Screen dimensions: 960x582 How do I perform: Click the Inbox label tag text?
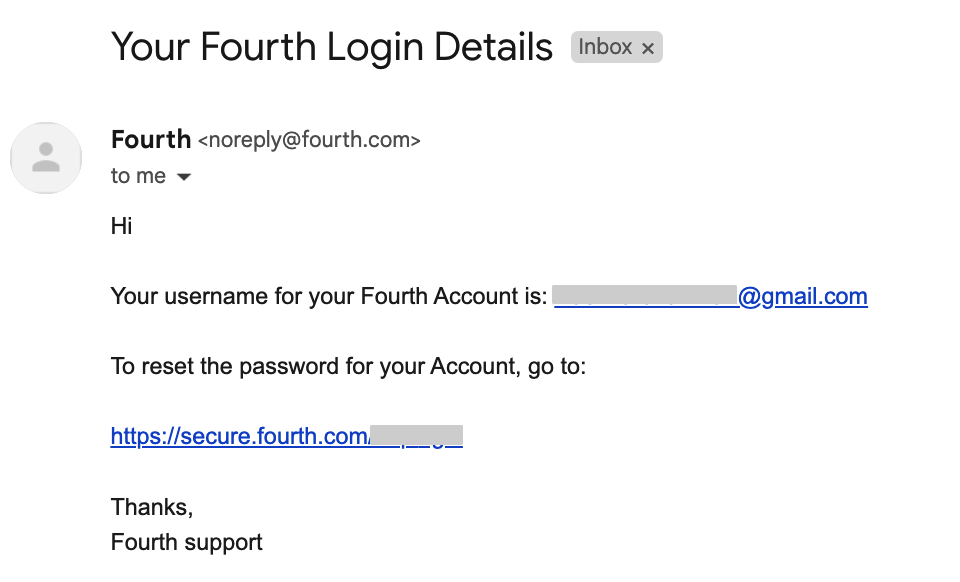(605, 47)
